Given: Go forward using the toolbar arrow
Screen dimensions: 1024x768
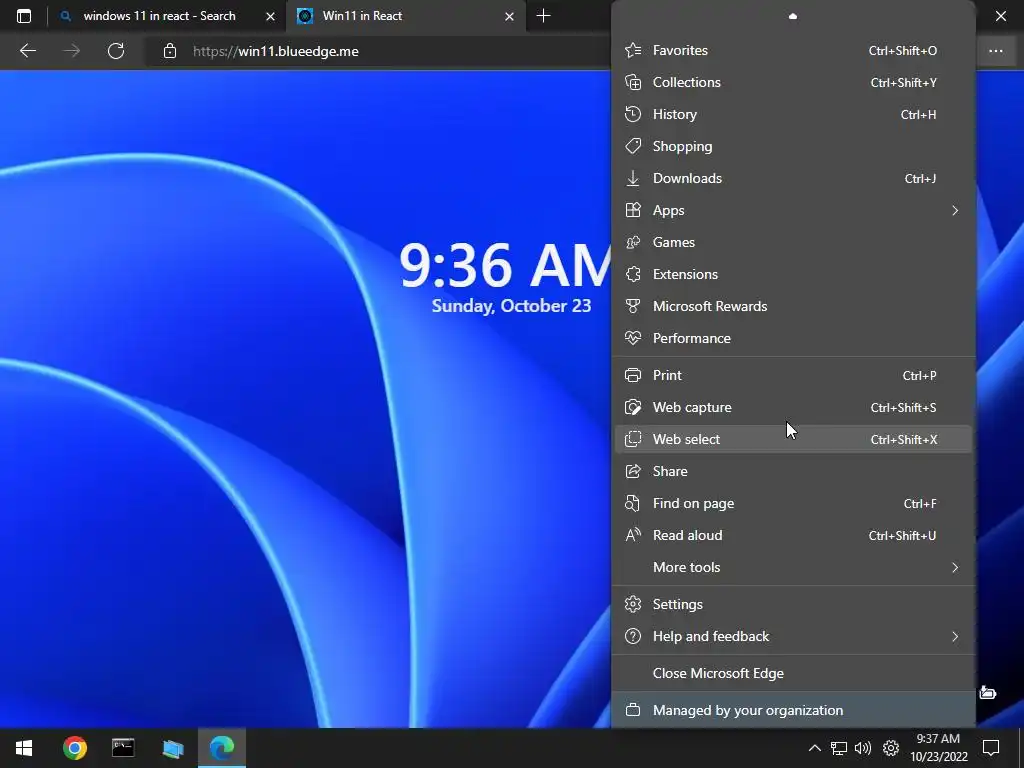Looking at the screenshot, I should pos(72,51).
